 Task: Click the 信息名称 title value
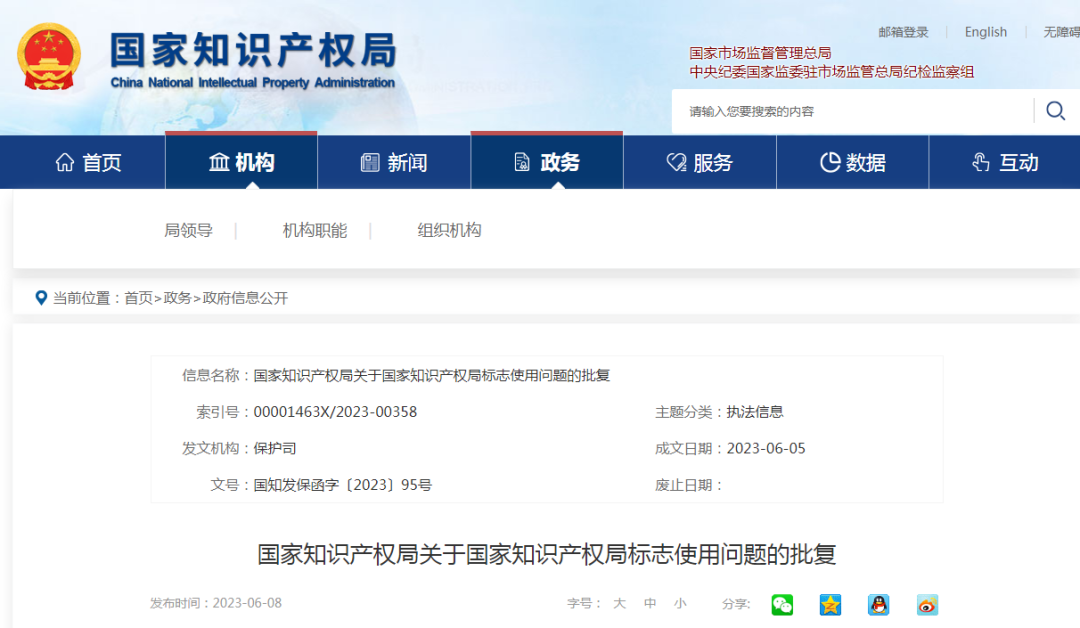[x=432, y=375]
